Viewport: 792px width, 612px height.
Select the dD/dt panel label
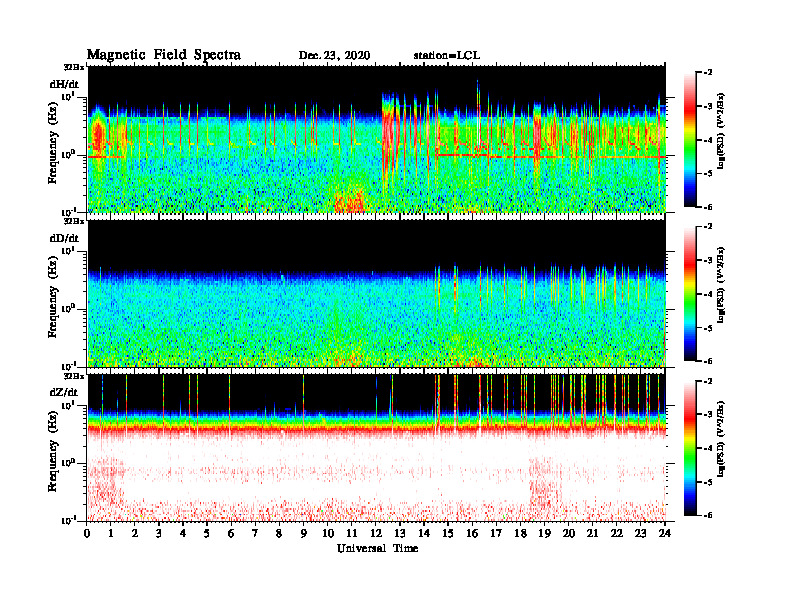pyautogui.click(x=64, y=238)
